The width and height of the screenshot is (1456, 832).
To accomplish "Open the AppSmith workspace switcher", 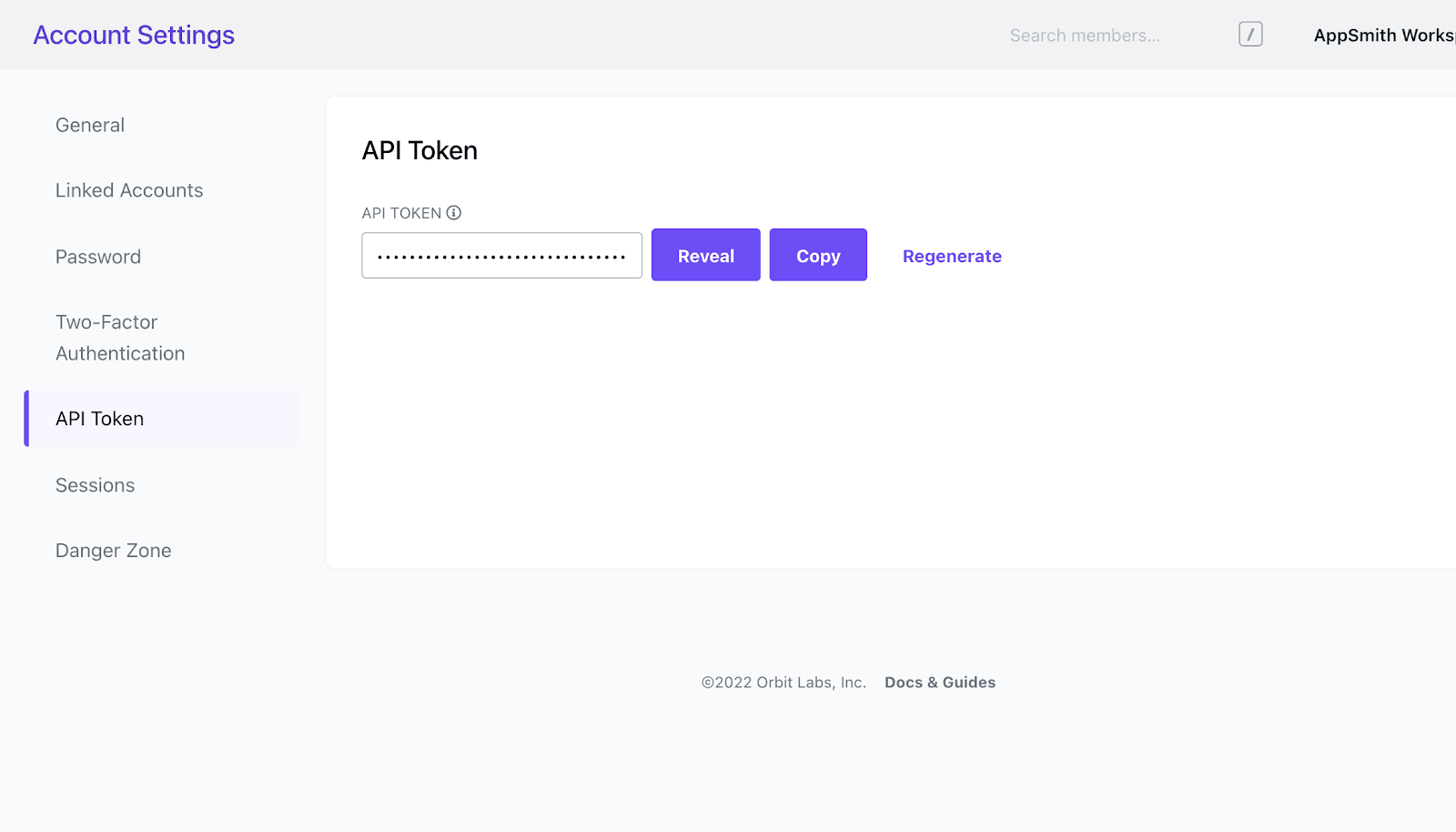I will click(x=1383, y=36).
